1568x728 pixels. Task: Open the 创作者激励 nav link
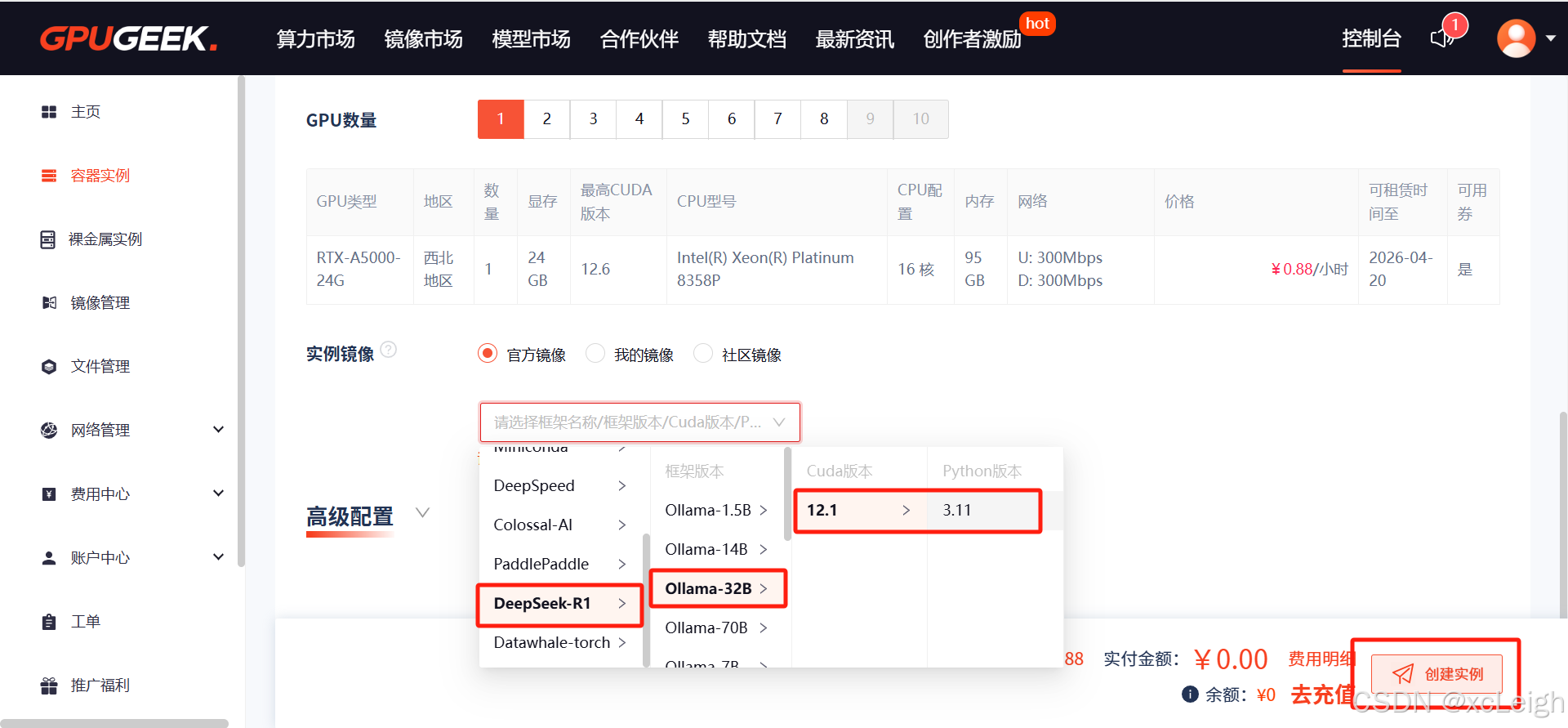point(972,39)
